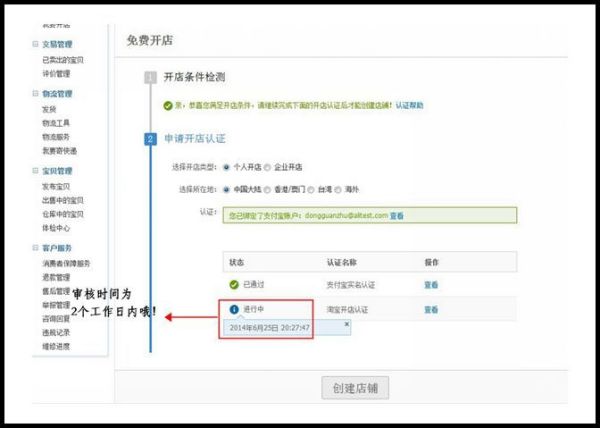Click the step 1 number badge
Viewport: 600px width, 428px height.
150,77
